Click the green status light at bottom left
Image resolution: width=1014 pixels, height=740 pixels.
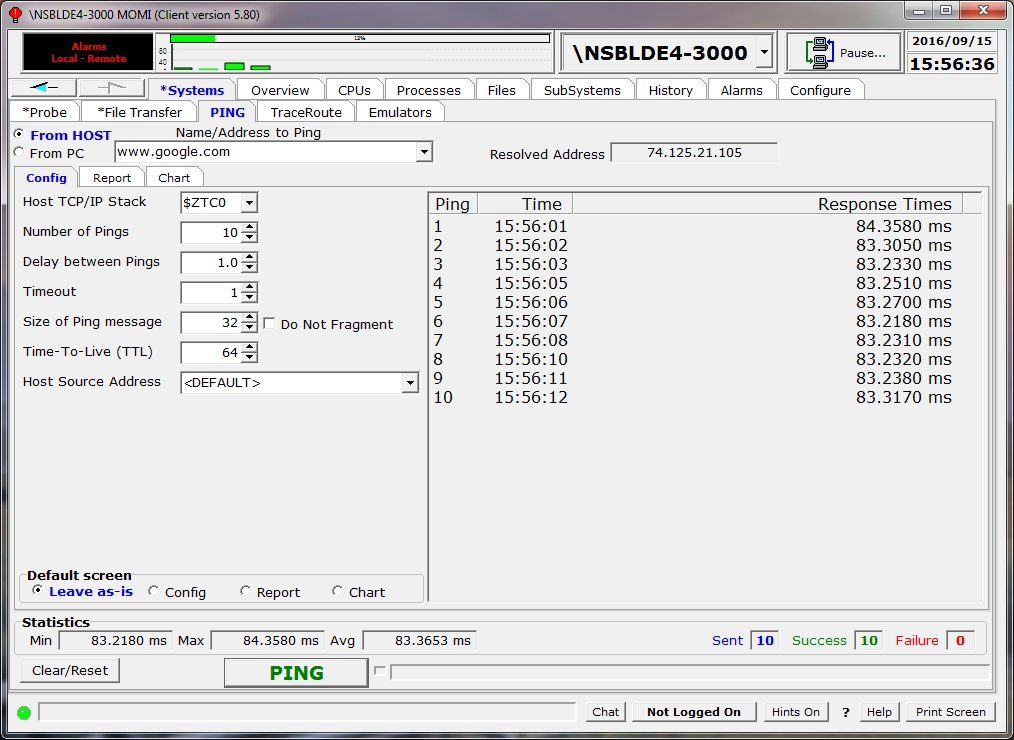24,712
